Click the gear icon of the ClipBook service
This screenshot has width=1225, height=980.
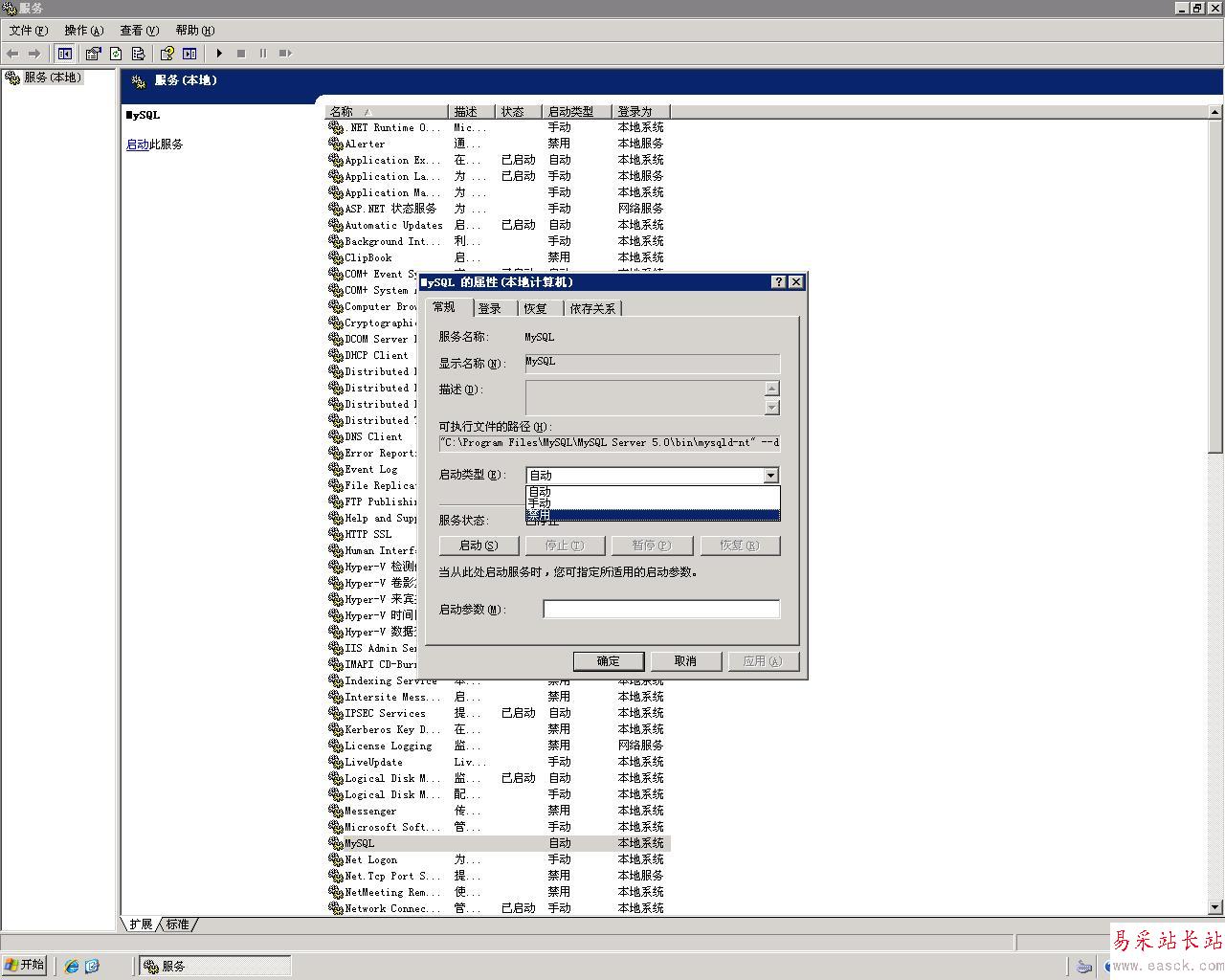pyautogui.click(x=335, y=257)
